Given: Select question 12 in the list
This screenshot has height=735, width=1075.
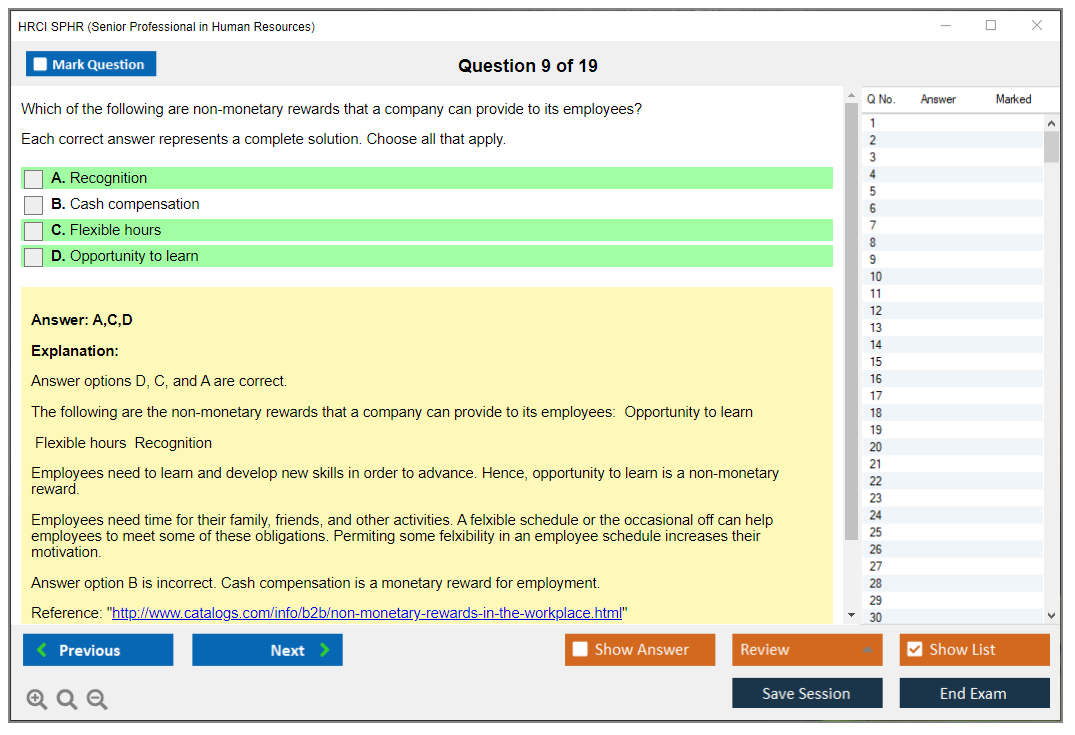Looking at the screenshot, I should [x=876, y=311].
